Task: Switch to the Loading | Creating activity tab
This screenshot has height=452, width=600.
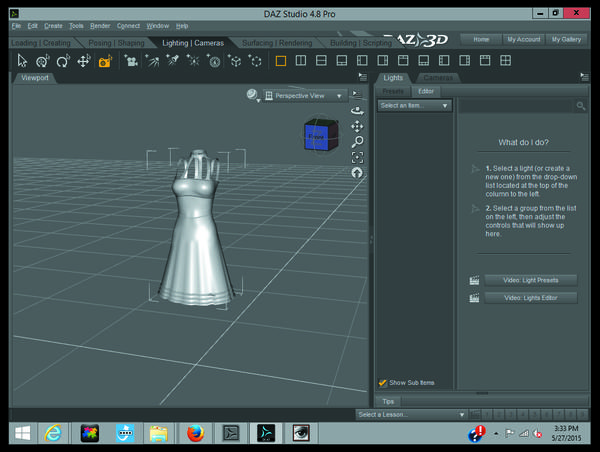Action: pos(41,43)
